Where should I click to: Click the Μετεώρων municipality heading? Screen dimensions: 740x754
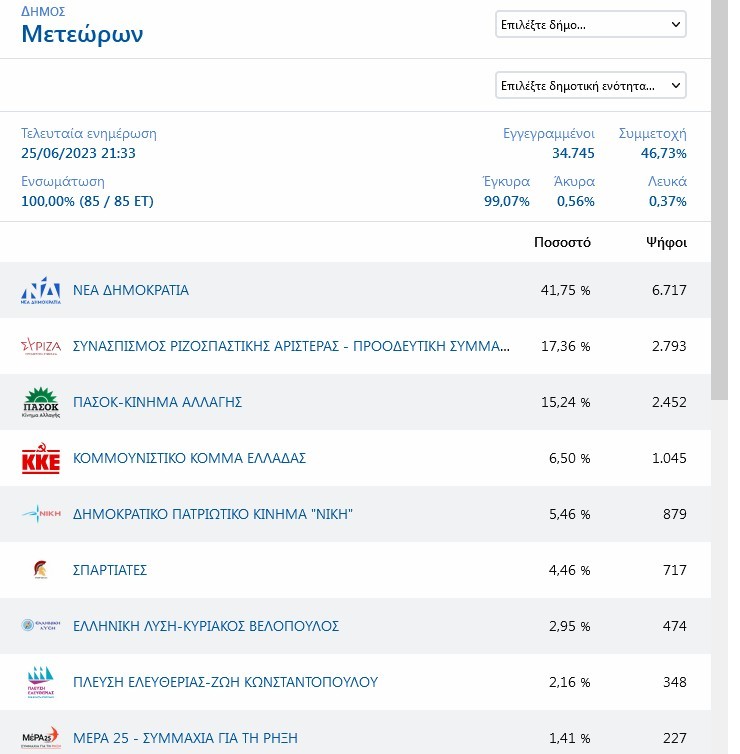pyautogui.click(x=82, y=34)
